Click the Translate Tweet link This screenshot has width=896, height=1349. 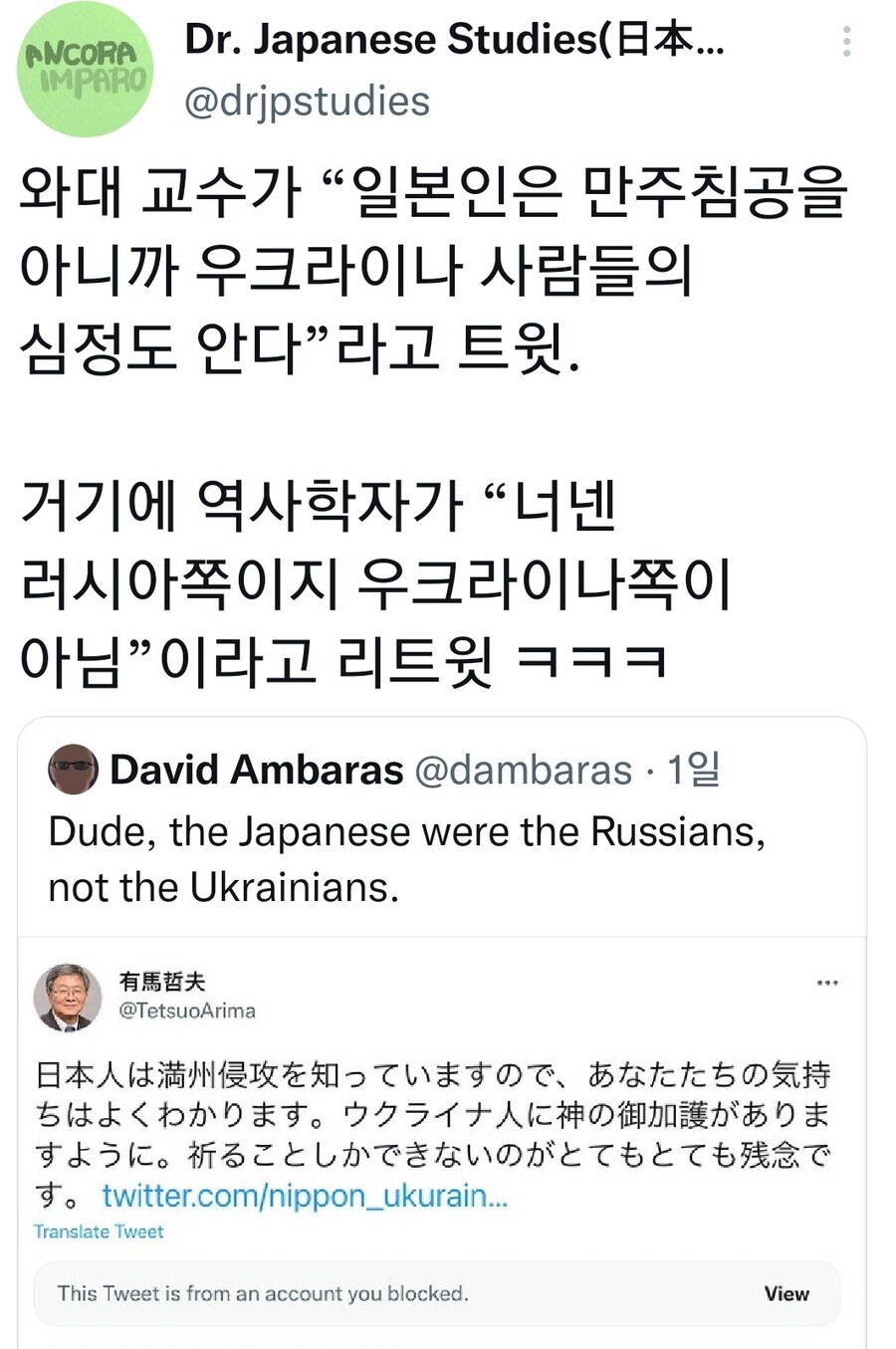[99, 1232]
